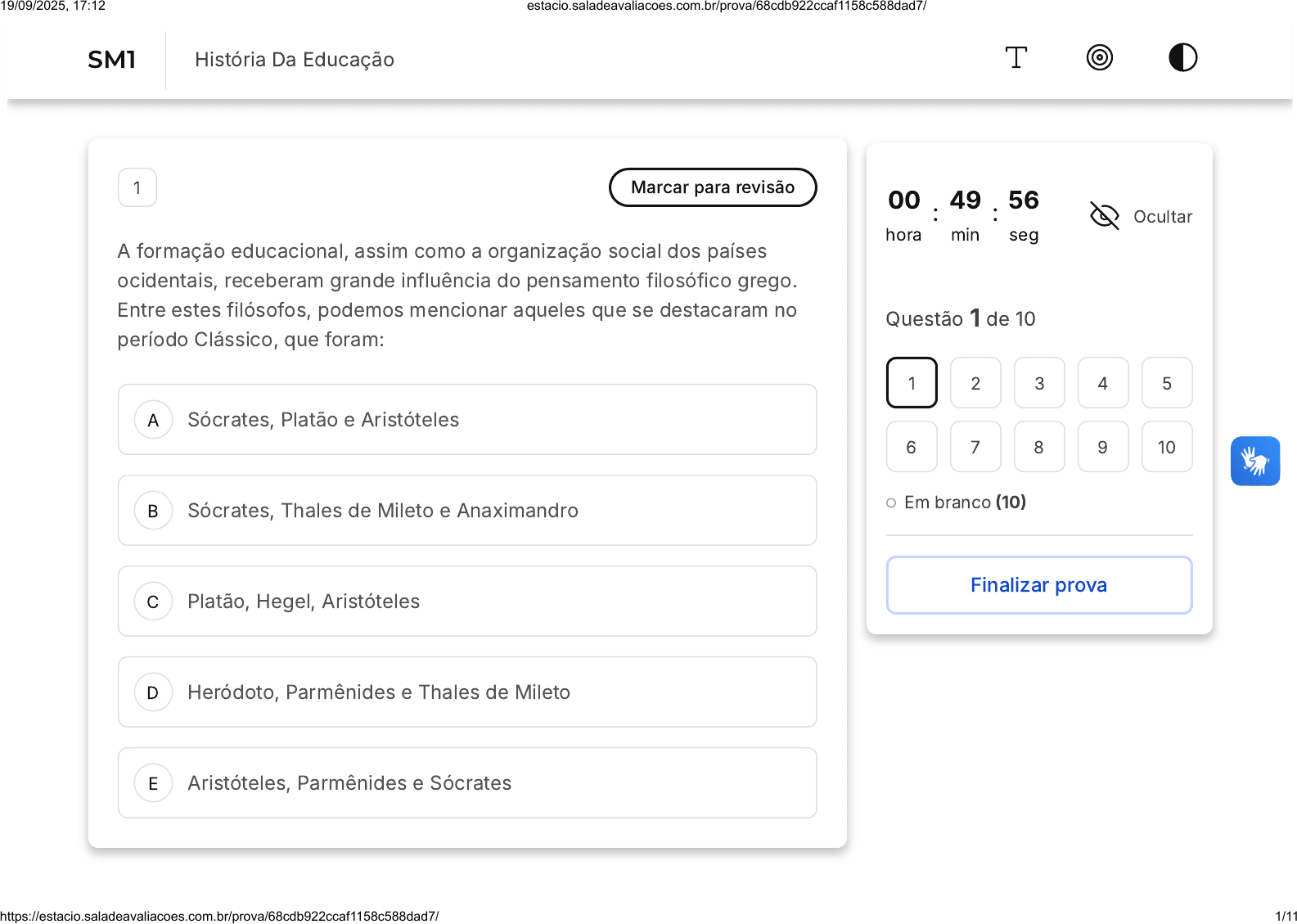Open question 7 from the grid
This screenshot has width=1297, height=924.
tap(975, 447)
